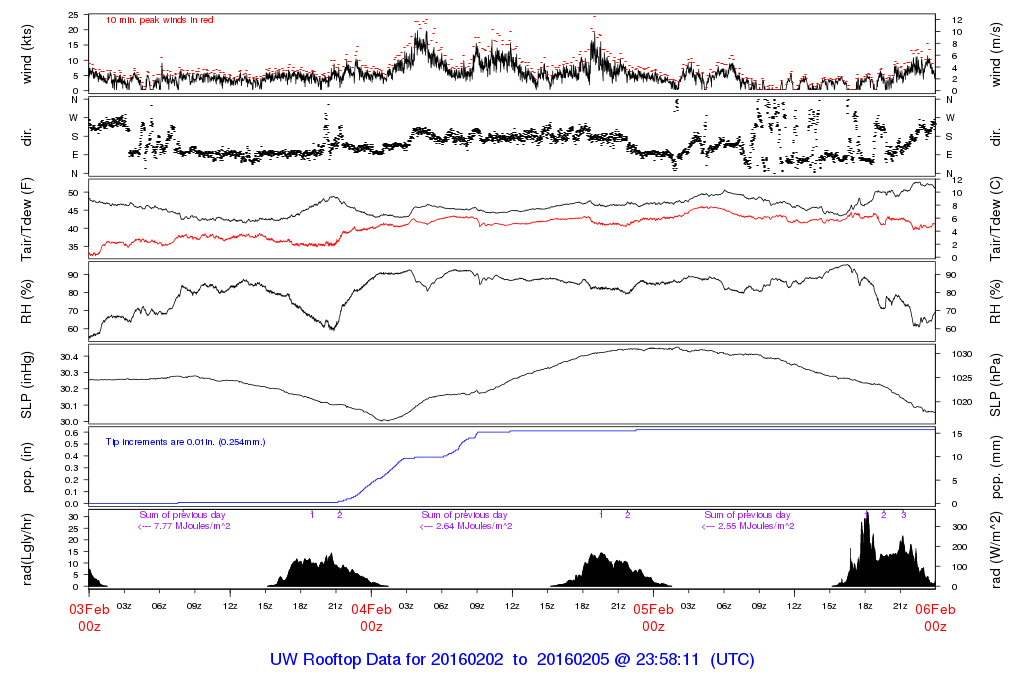Select the 'rad (W/m^2)' axis label

point(995,550)
